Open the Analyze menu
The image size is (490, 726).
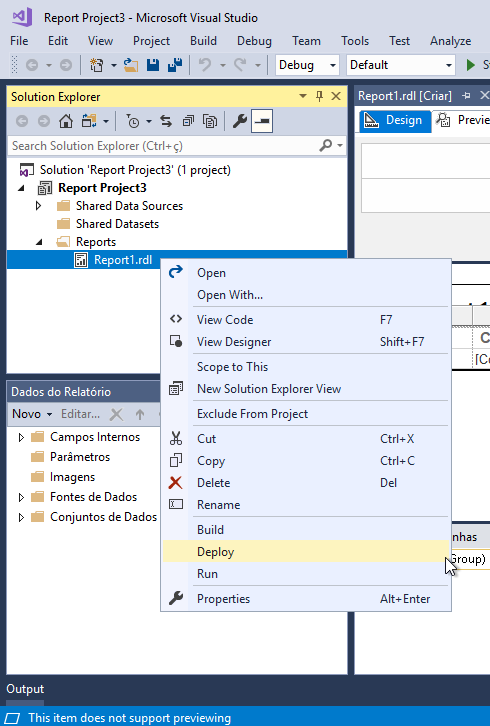[x=450, y=41]
